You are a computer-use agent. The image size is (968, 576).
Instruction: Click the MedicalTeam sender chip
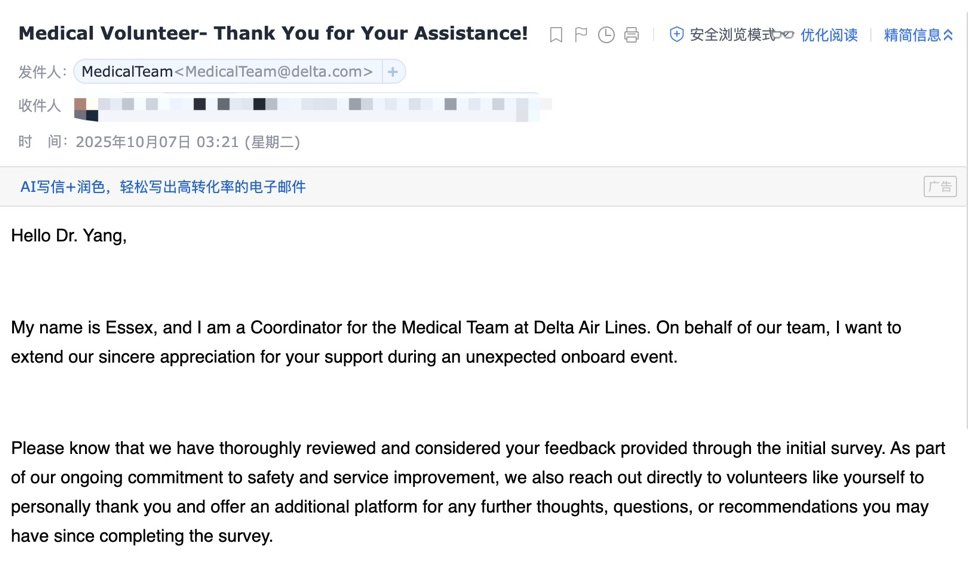coord(127,72)
